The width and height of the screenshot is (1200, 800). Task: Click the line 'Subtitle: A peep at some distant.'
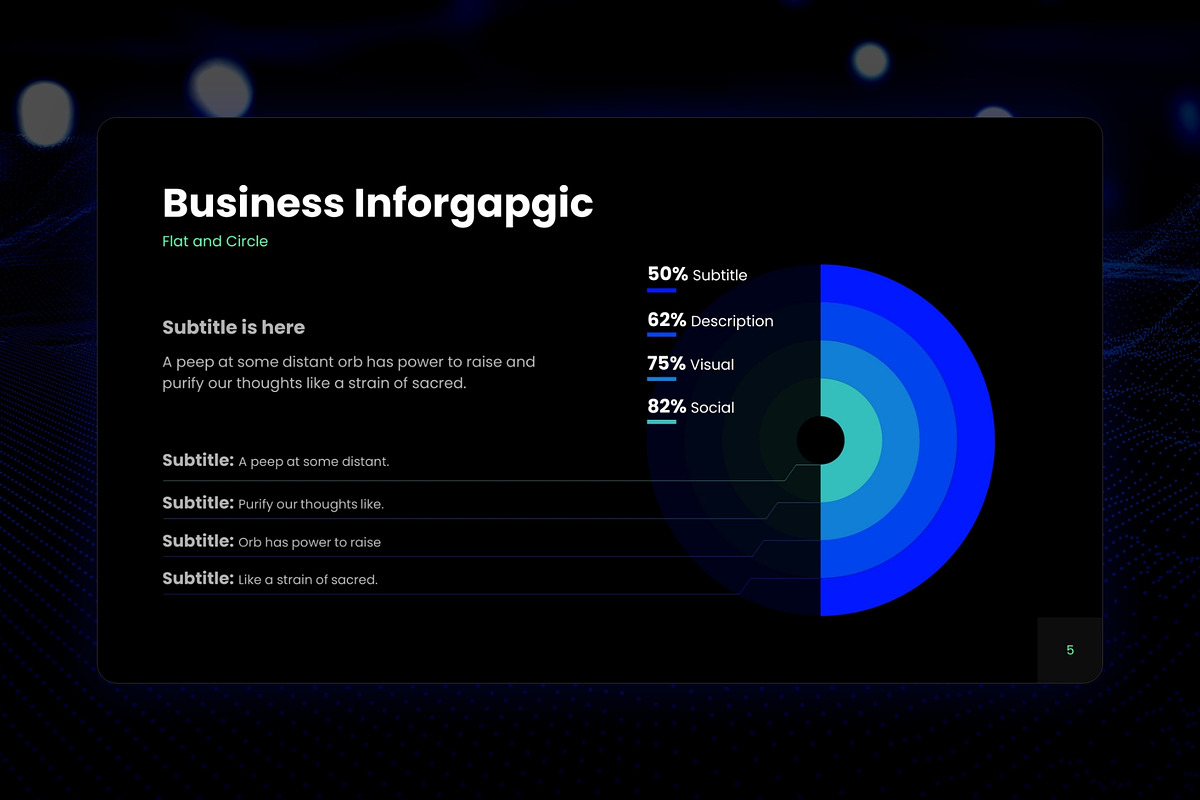click(276, 461)
